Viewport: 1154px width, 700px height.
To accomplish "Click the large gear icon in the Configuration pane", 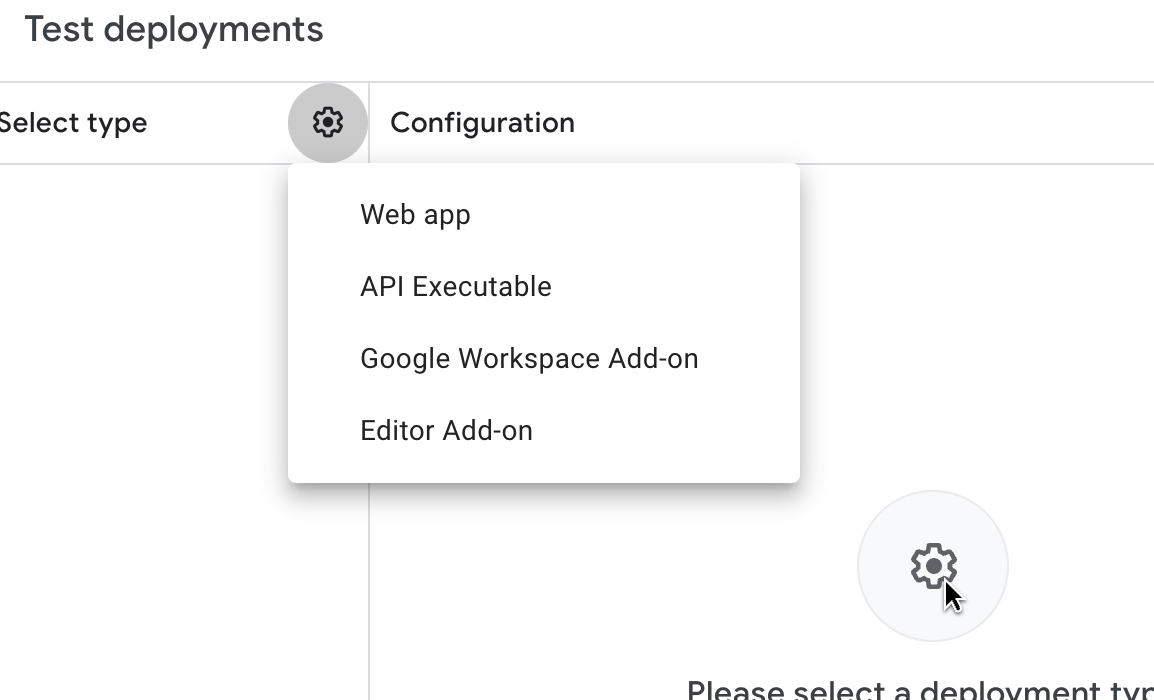I will point(932,566).
